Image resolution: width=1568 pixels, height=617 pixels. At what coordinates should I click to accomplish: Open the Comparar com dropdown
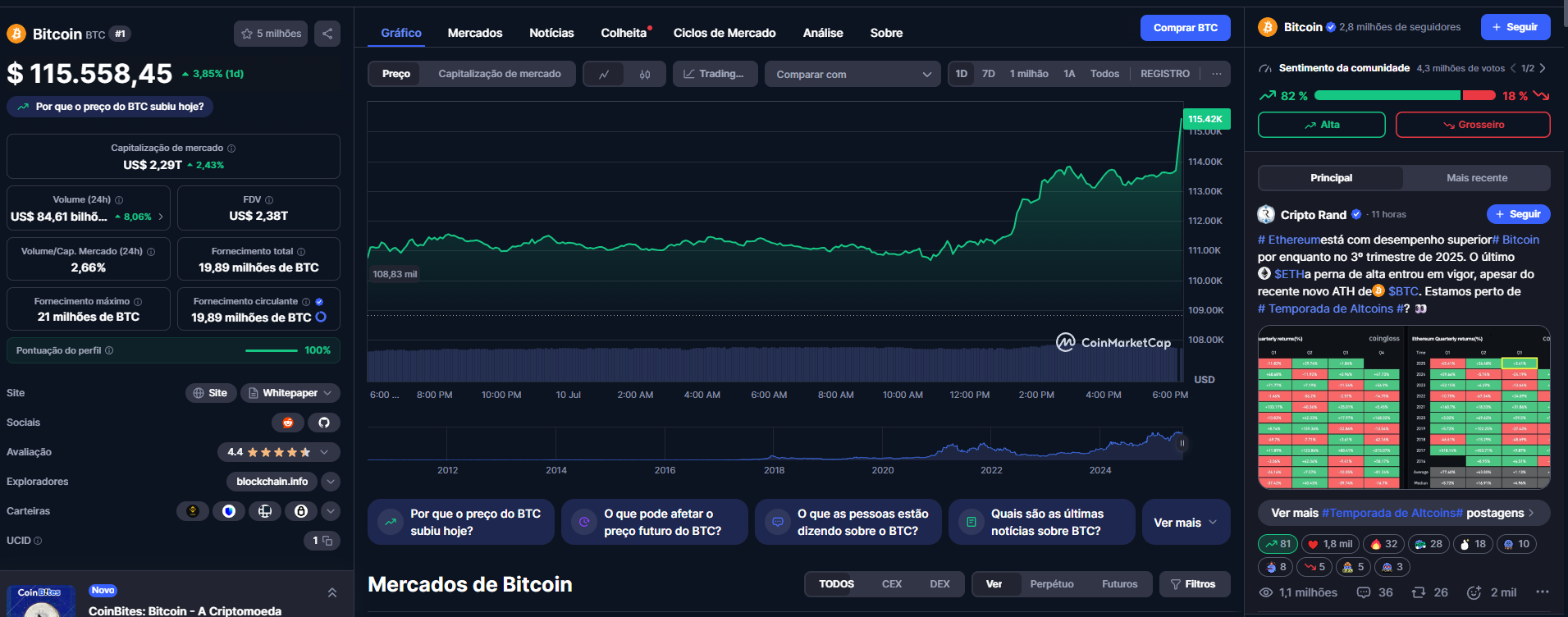pos(853,74)
